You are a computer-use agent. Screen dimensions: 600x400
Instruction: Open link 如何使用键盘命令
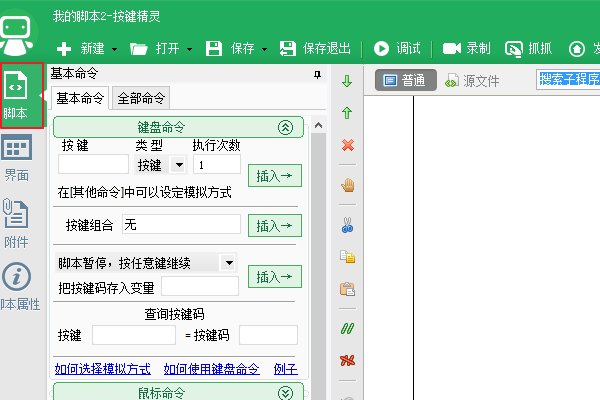pyautogui.click(x=212, y=369)
